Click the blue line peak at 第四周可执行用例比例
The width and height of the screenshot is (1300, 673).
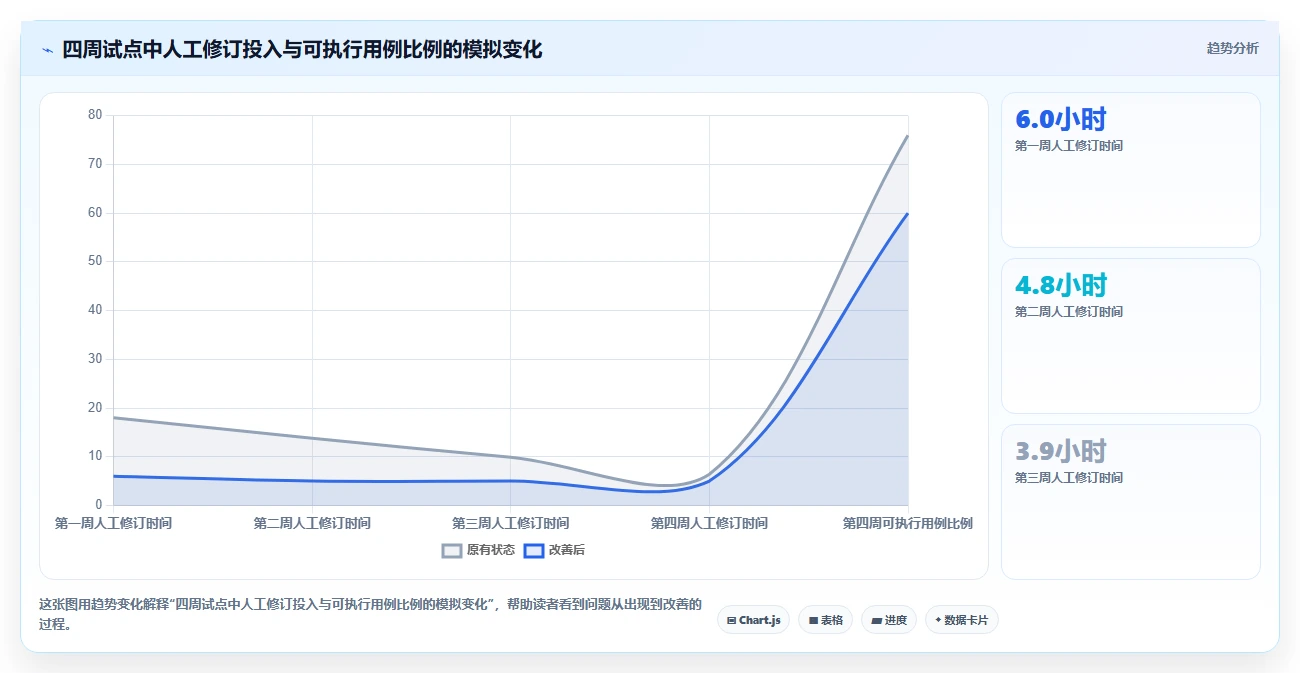pyautogui.click(x=907, y=213)
